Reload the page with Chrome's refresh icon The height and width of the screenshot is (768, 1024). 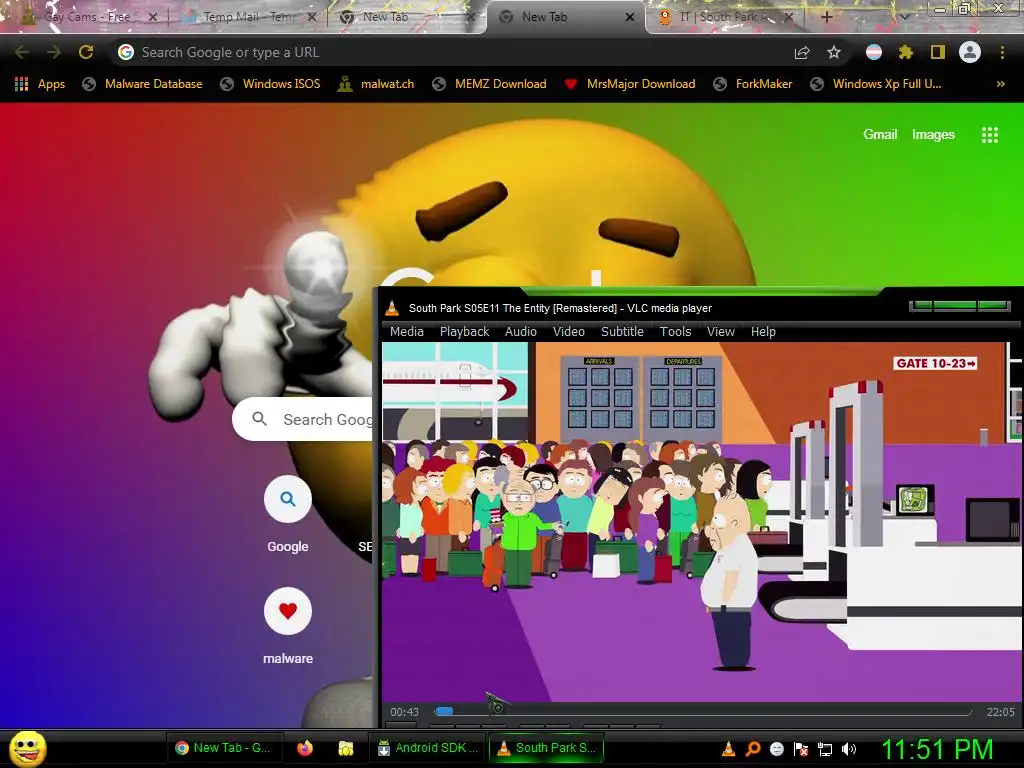click(x=86, y=52)
